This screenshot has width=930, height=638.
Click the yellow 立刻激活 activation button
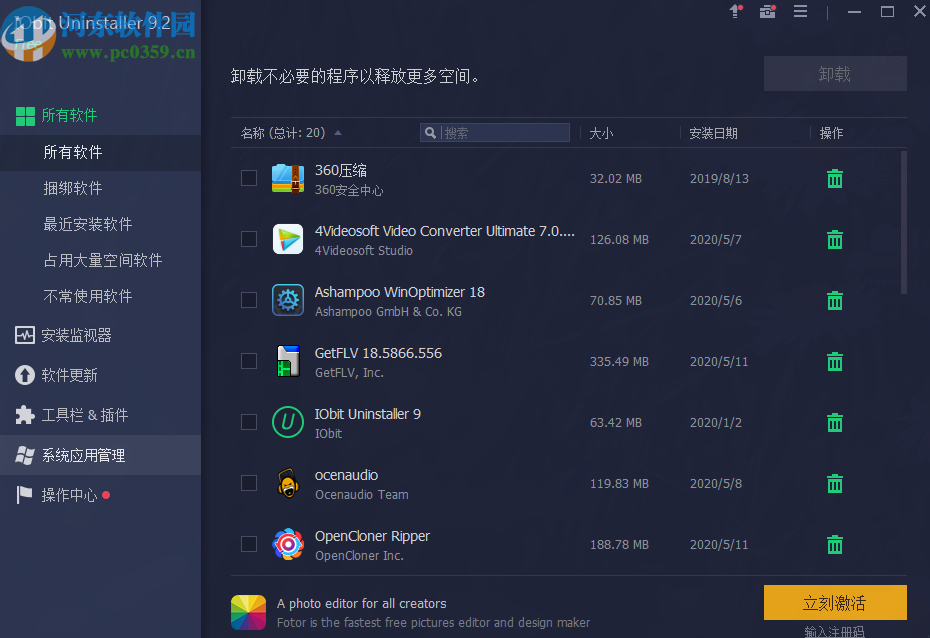point(834,602)
